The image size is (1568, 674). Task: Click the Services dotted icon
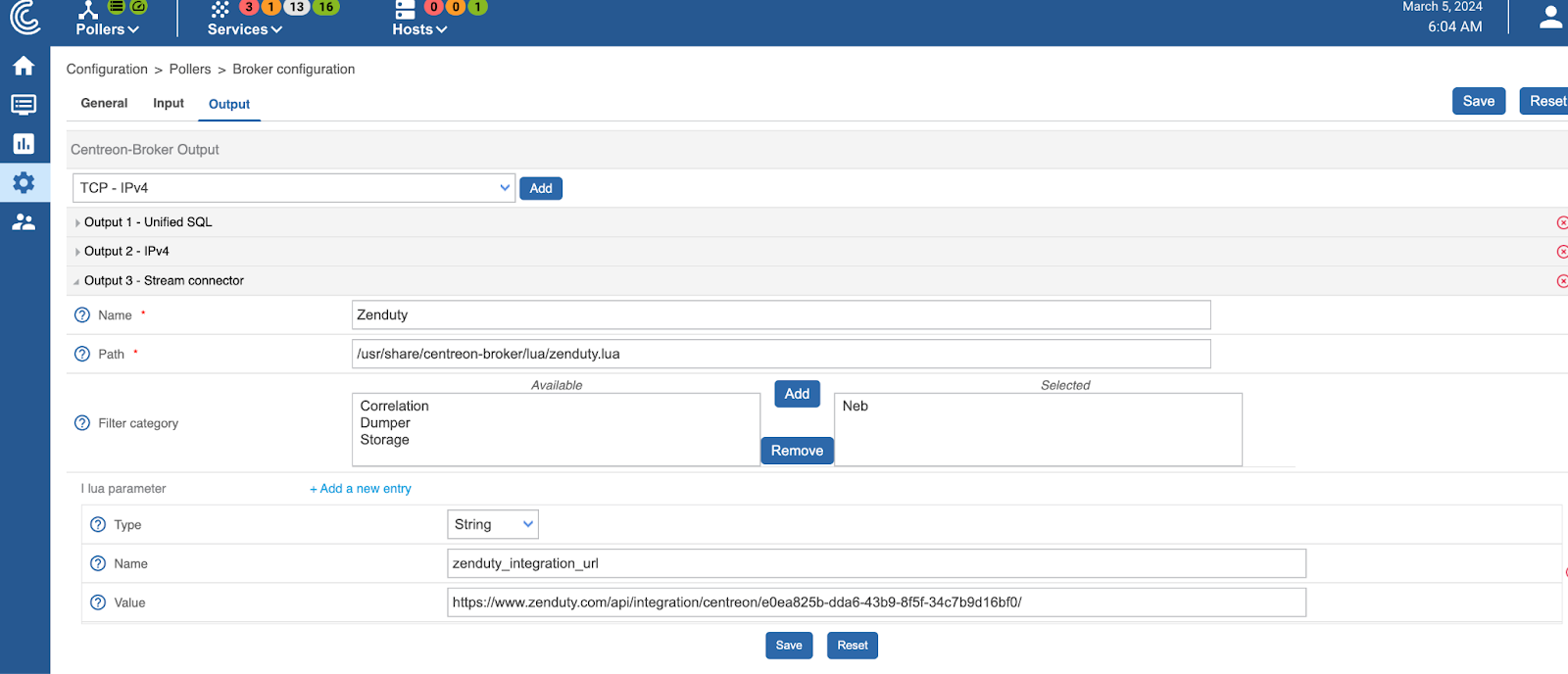[220, 10]
